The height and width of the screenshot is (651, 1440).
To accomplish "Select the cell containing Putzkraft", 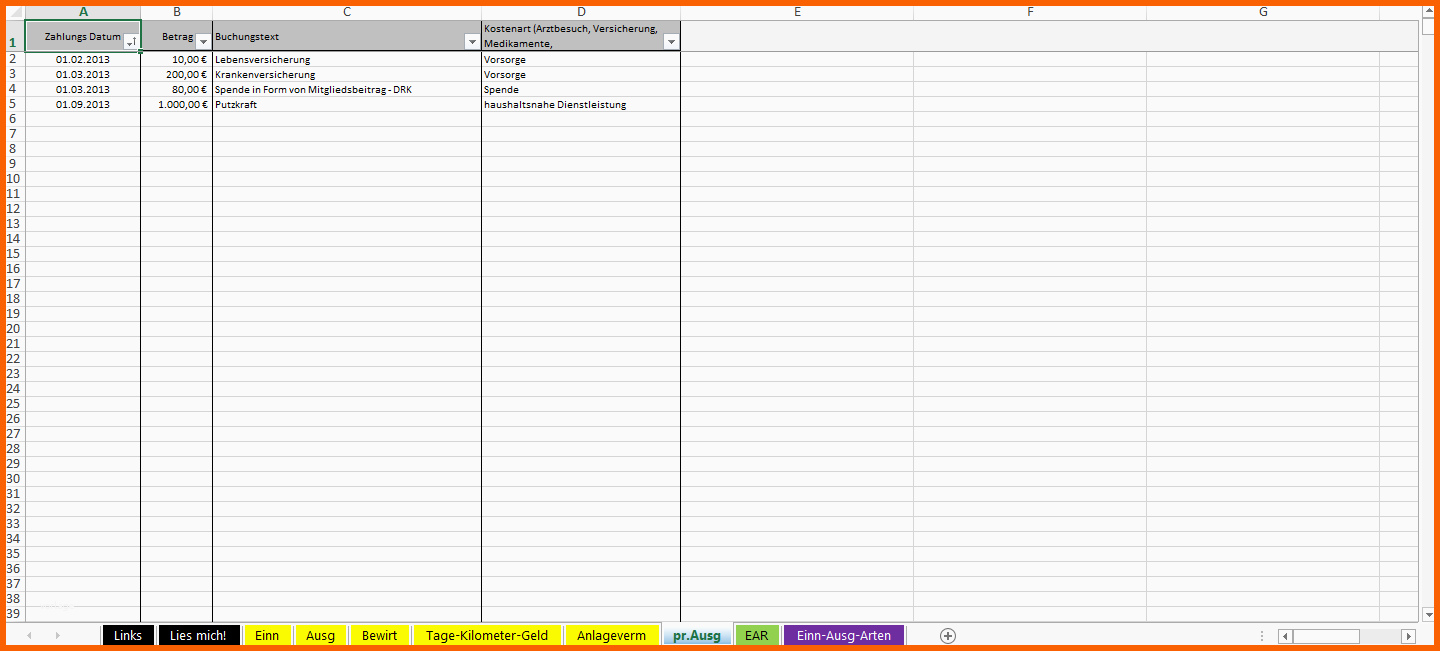I will point(347,104).
